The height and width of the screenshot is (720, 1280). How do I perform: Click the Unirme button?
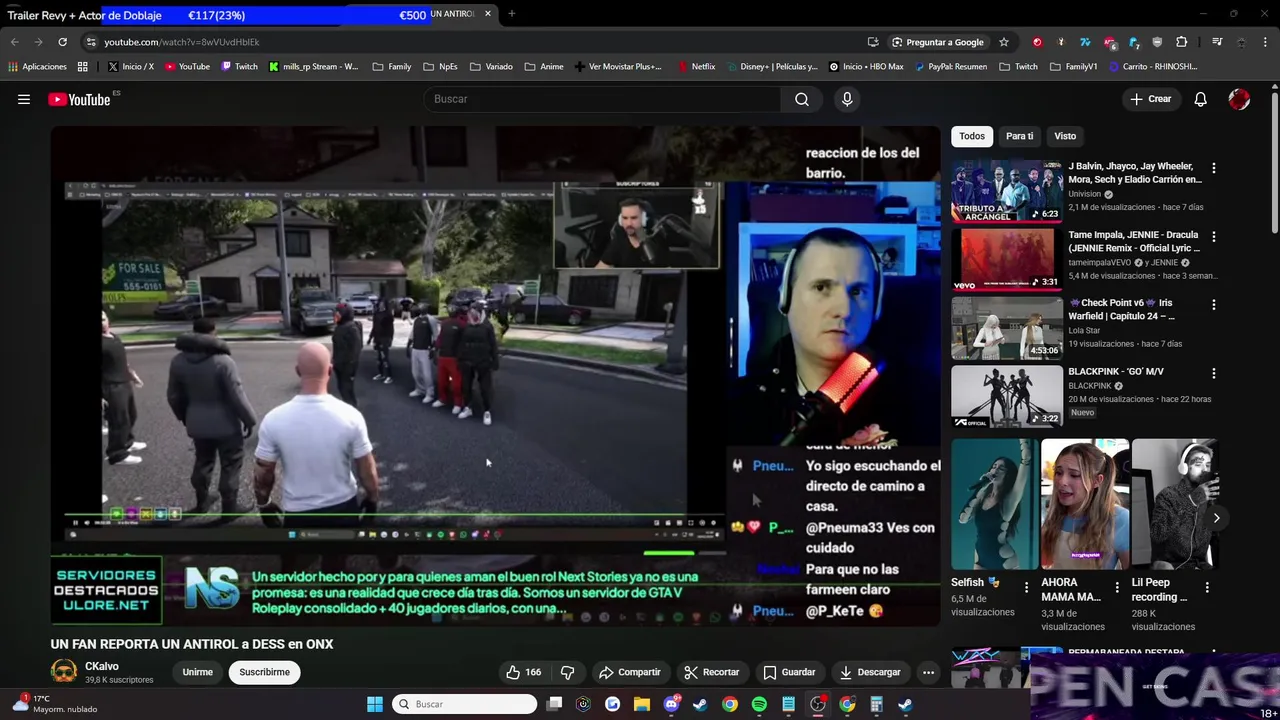197,672
